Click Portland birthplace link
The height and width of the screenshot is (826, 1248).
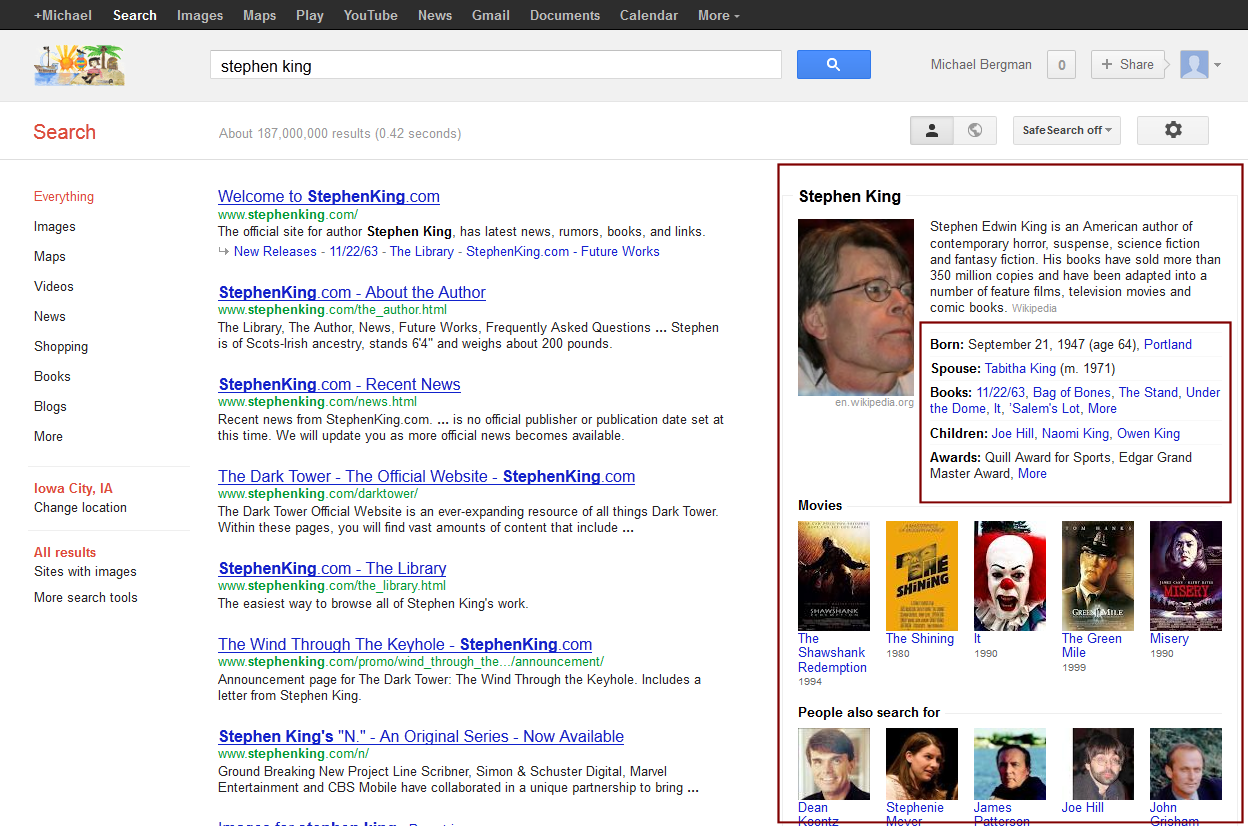(1168, 345)
